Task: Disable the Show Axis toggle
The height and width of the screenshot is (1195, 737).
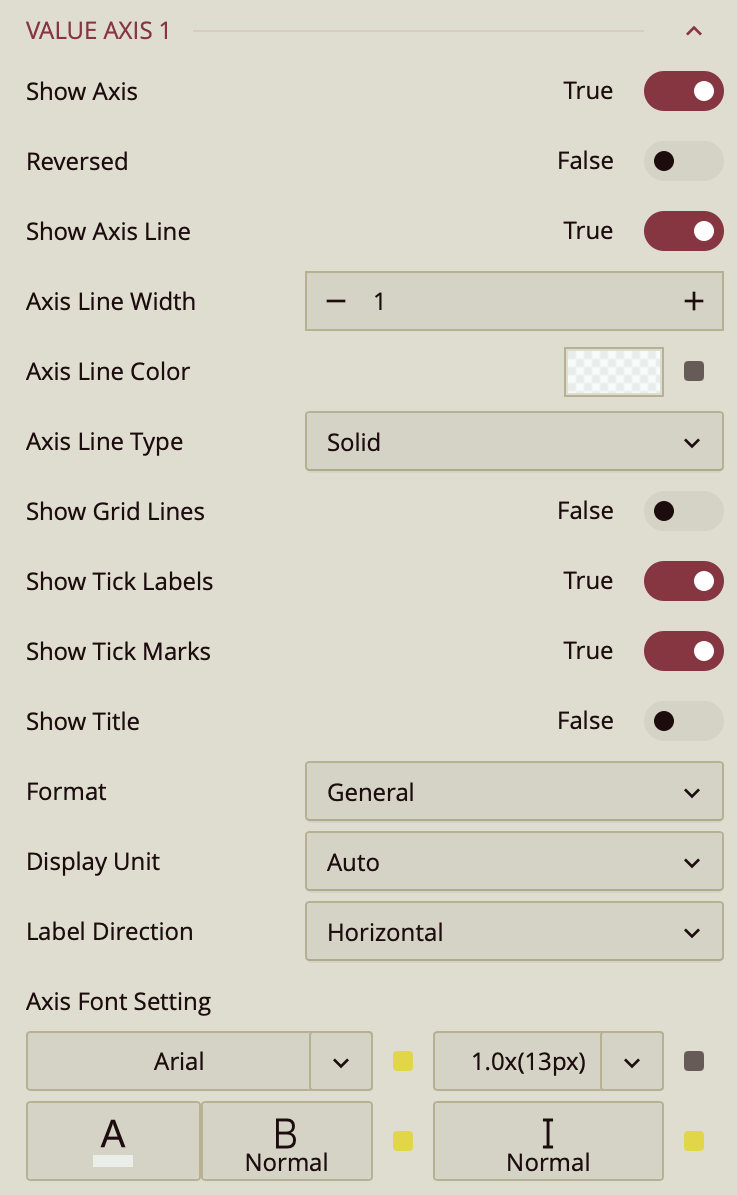Action: [683, 91]
